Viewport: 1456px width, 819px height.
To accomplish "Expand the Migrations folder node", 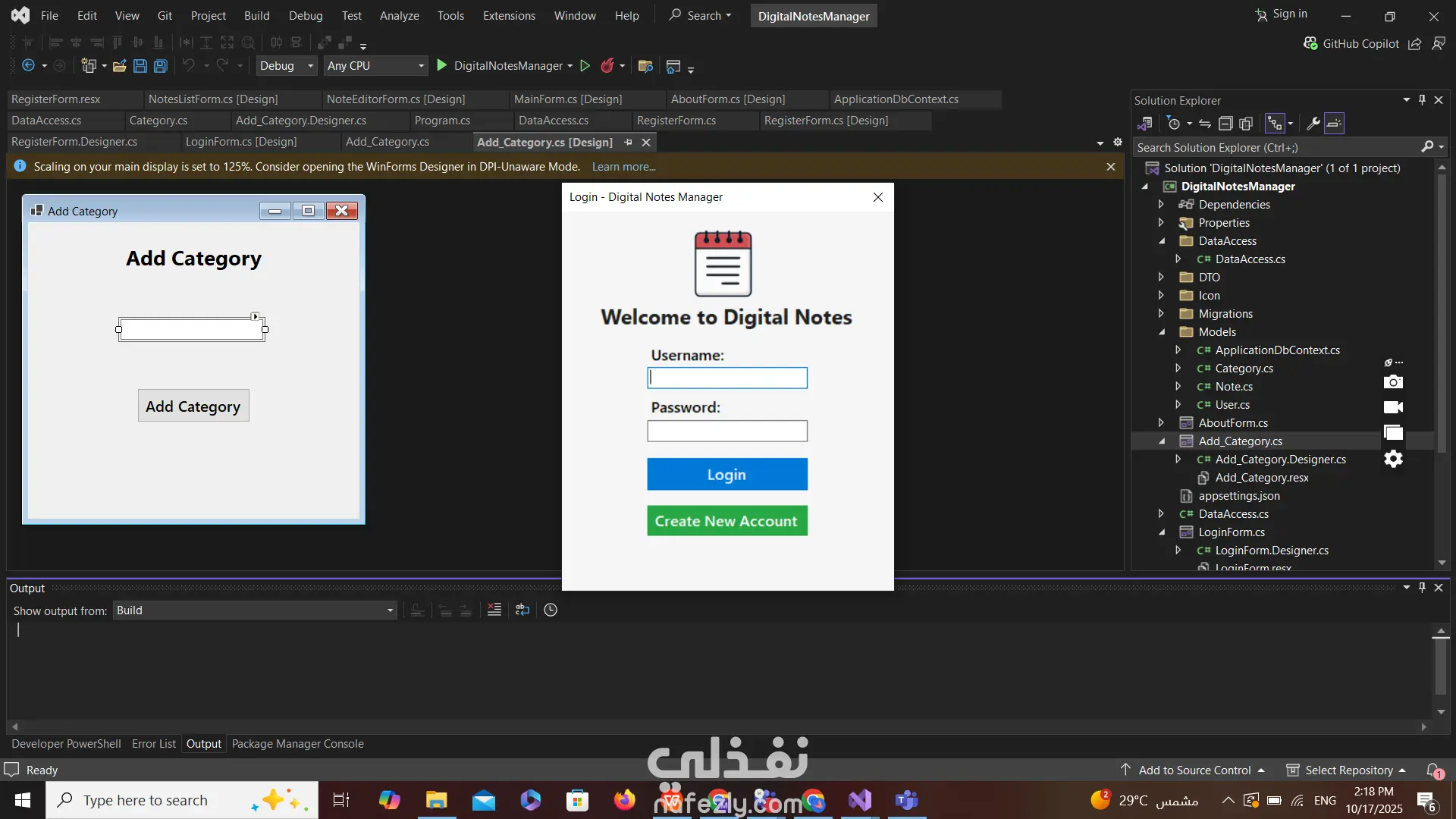I will (1161, 314).
